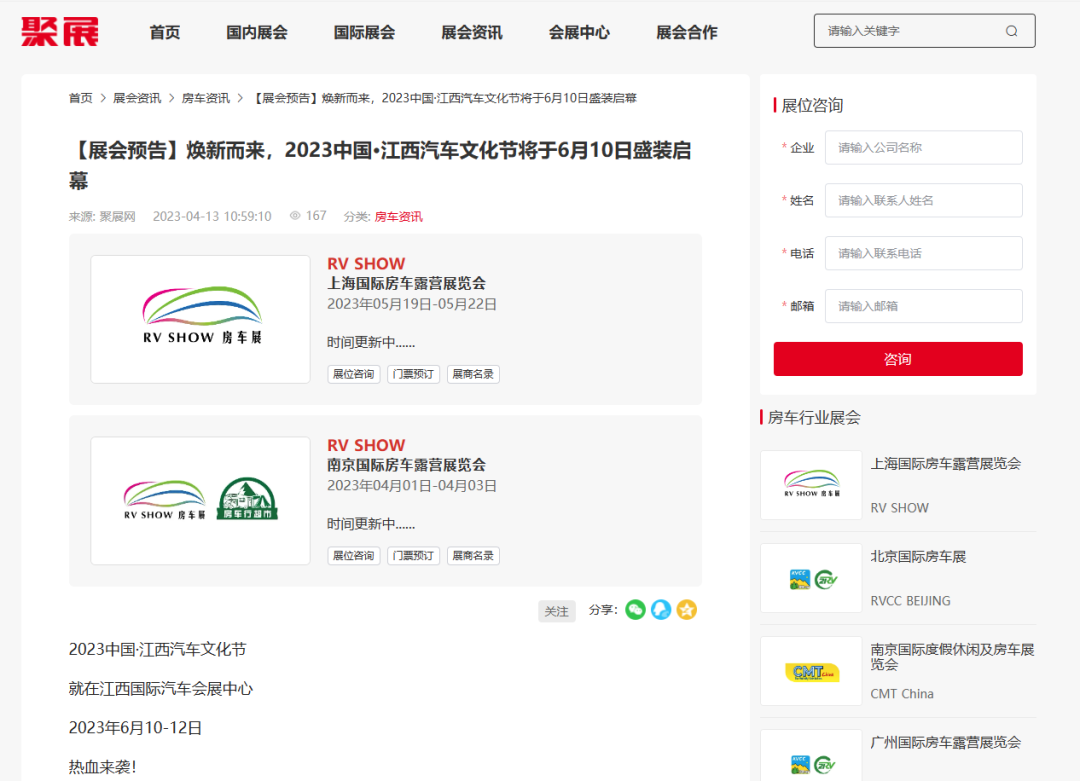
Task: Open sidebar link 广州国际房车露营展览会
Action: pos(946,742)
